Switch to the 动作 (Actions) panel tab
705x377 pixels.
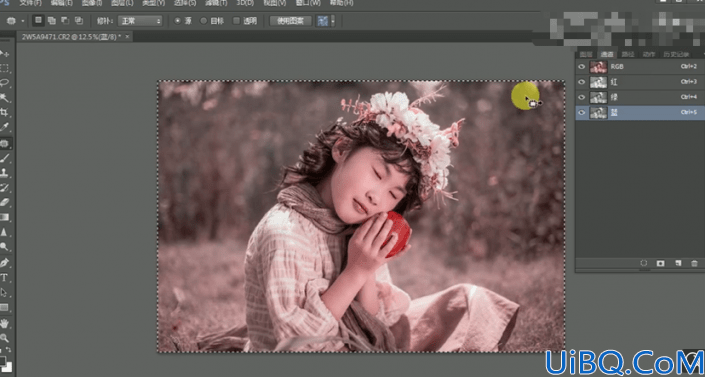[x=649, y=54]
